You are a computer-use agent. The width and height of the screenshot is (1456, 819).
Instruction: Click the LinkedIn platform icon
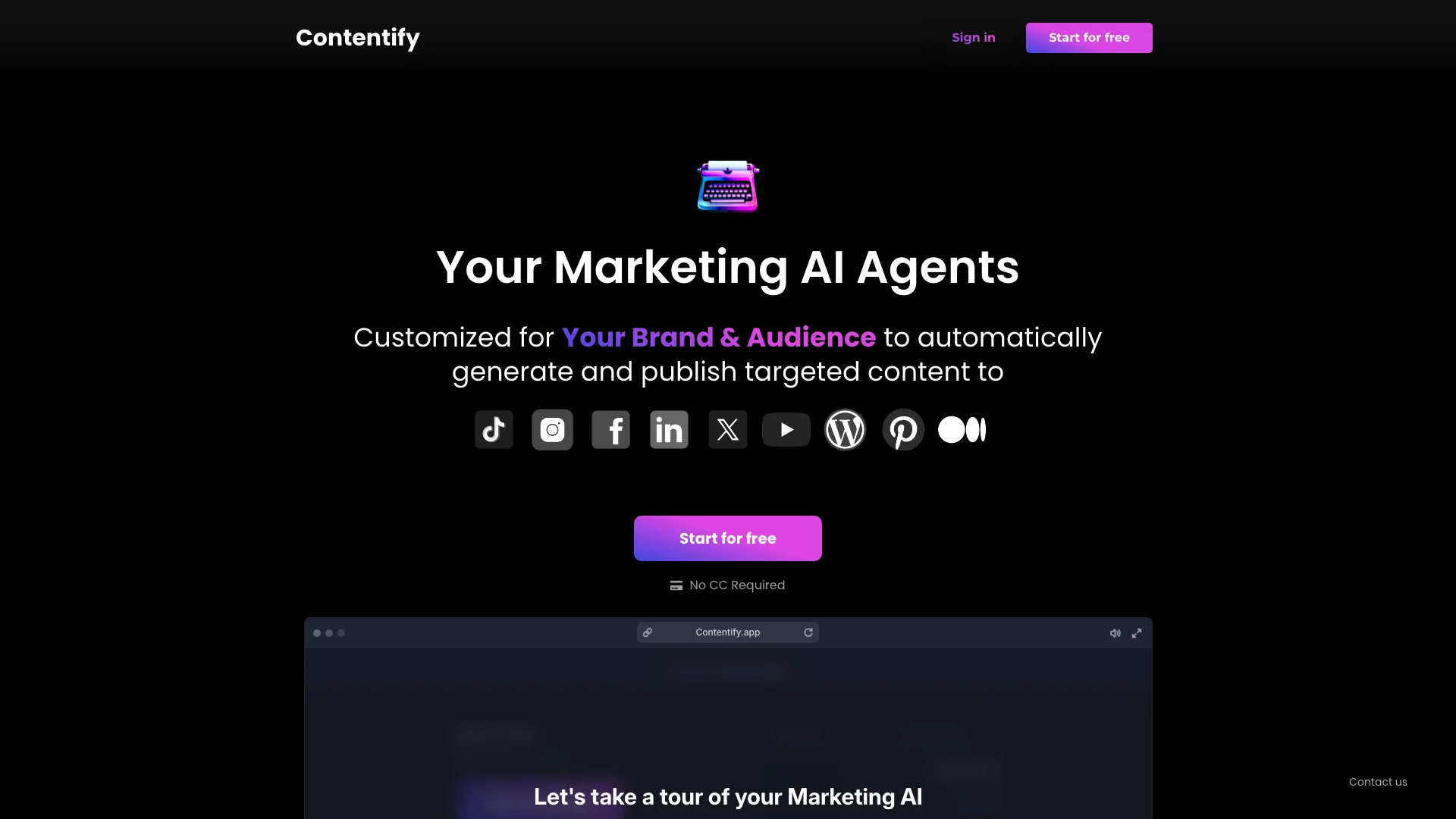tap(669, 429)
